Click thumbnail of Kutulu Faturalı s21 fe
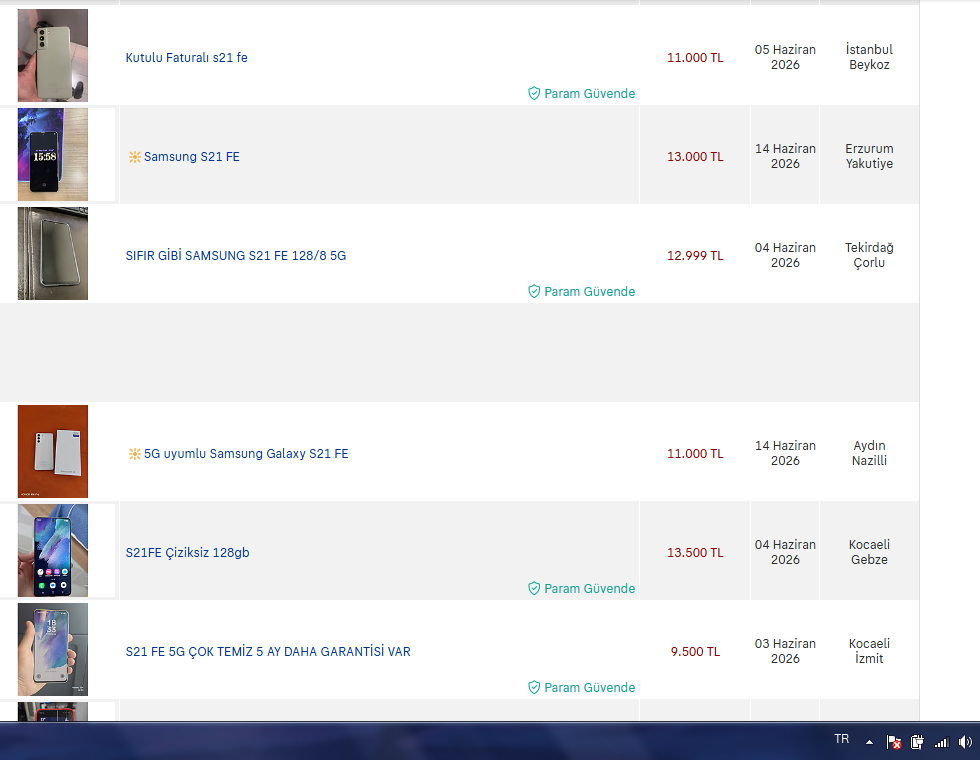Image resolution: width=980 pixels, height=760 pixels. pos(52,55)
